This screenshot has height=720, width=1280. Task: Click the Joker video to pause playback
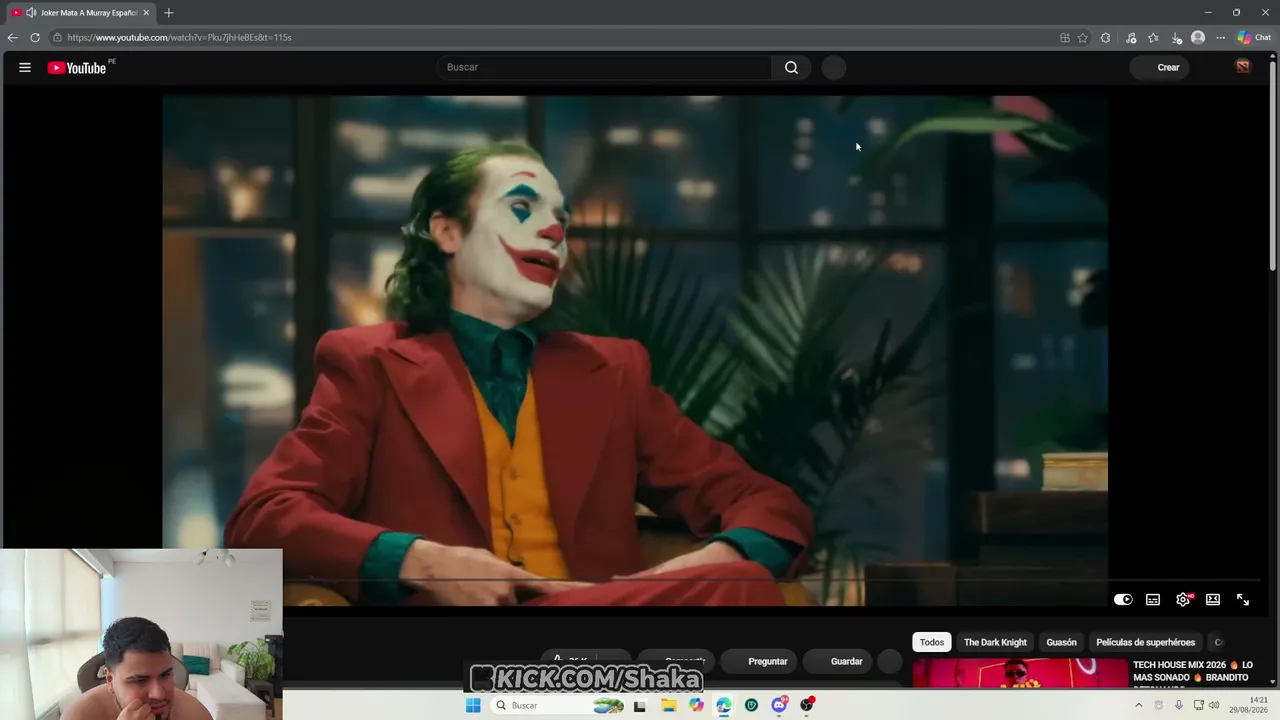(635, 350)
